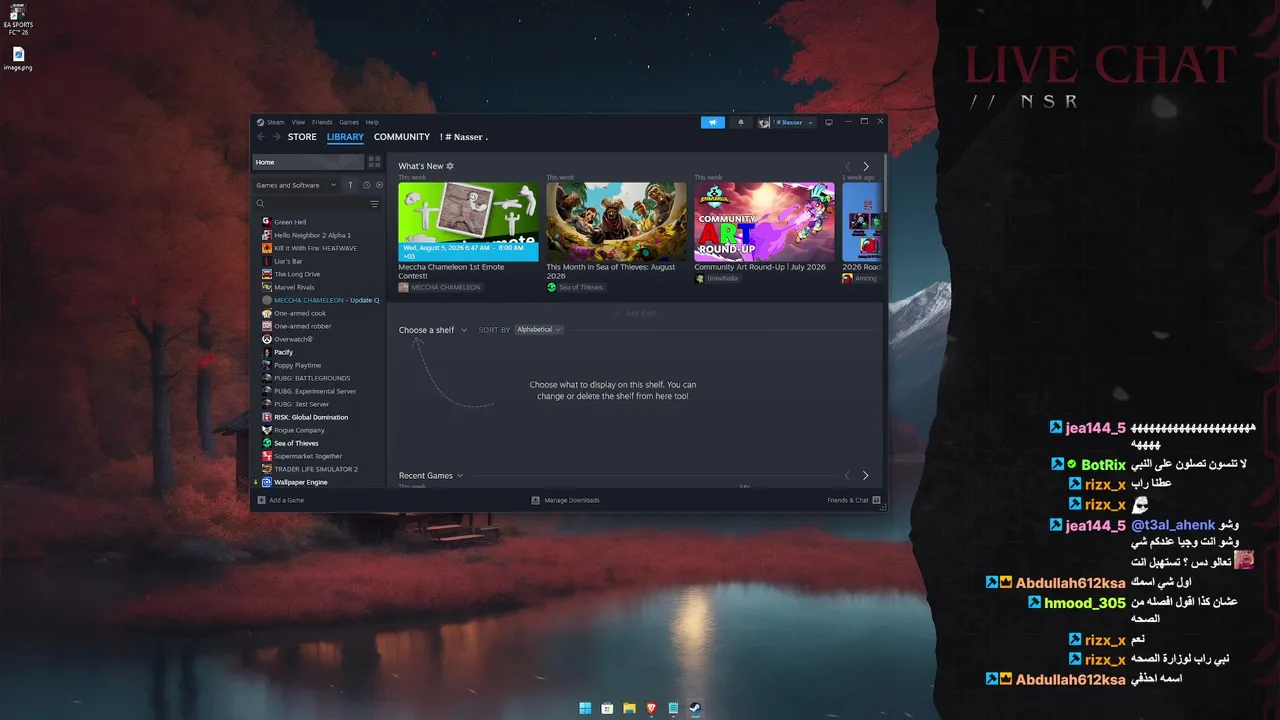Go forward with the right arrow in Steam
This screenshot has height=720, width=1280.
click(x=277, y=137)
